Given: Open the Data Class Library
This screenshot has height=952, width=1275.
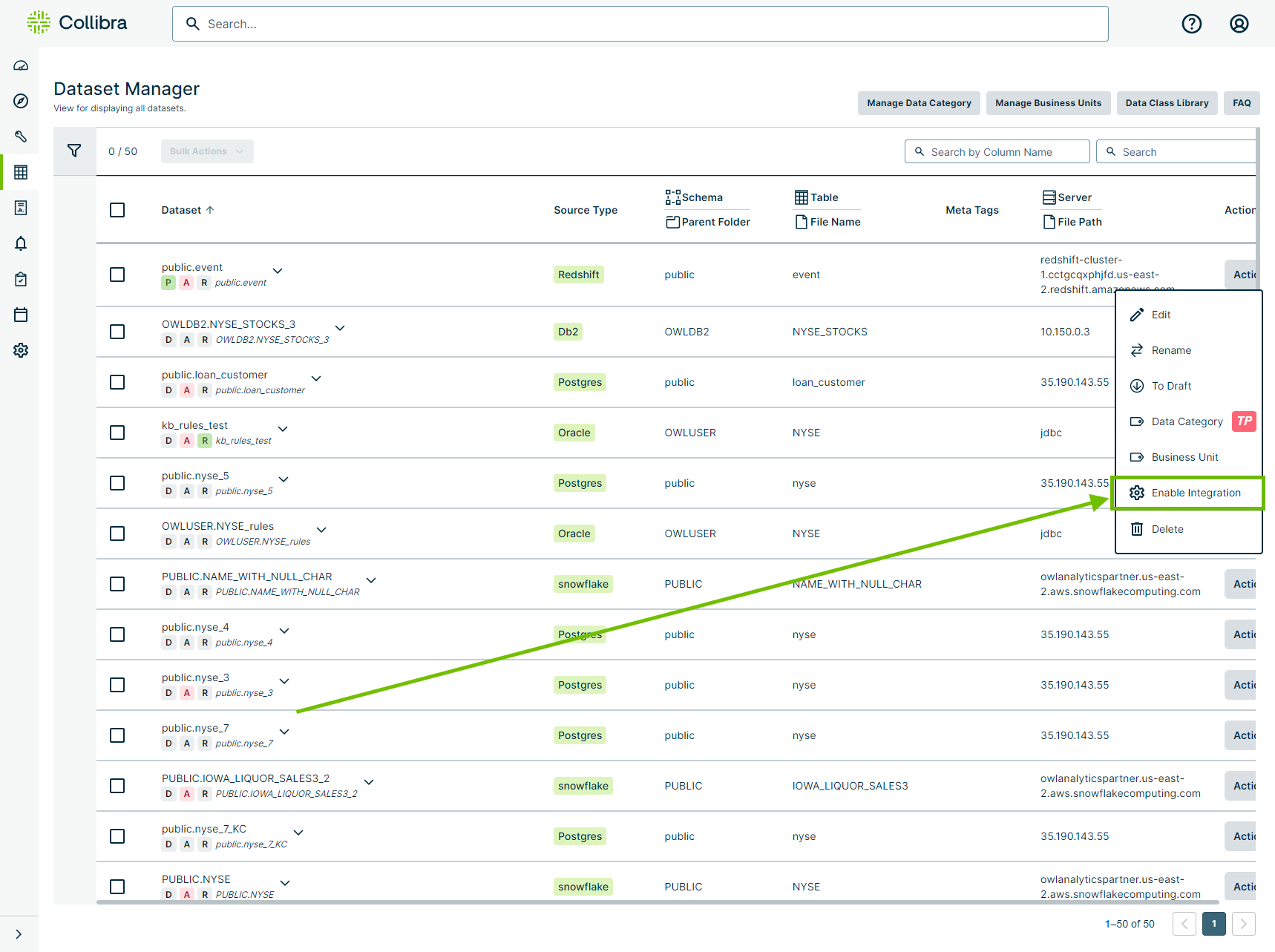Looking at the screenshot, I should (1167, 103).
